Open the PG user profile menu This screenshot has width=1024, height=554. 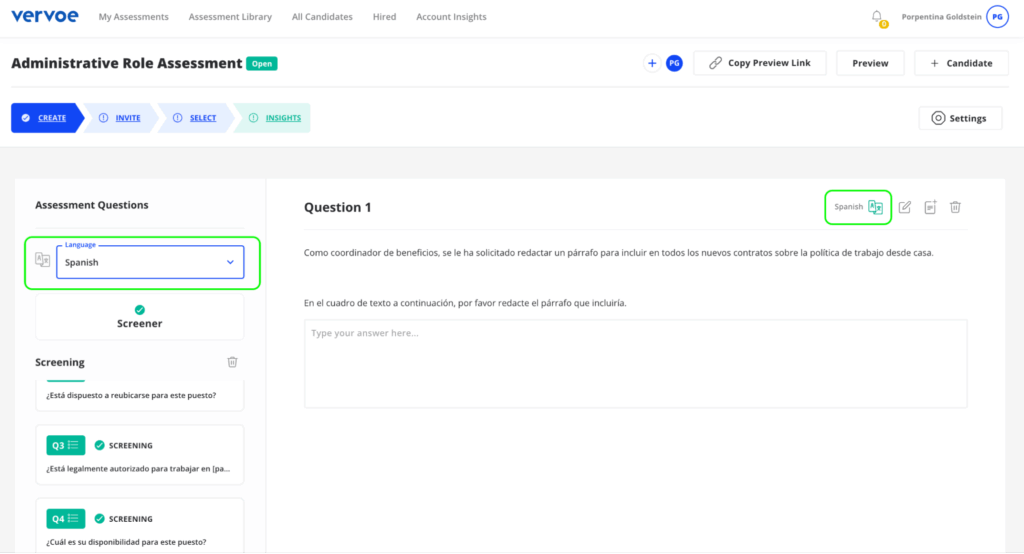(x=997, y=17)
